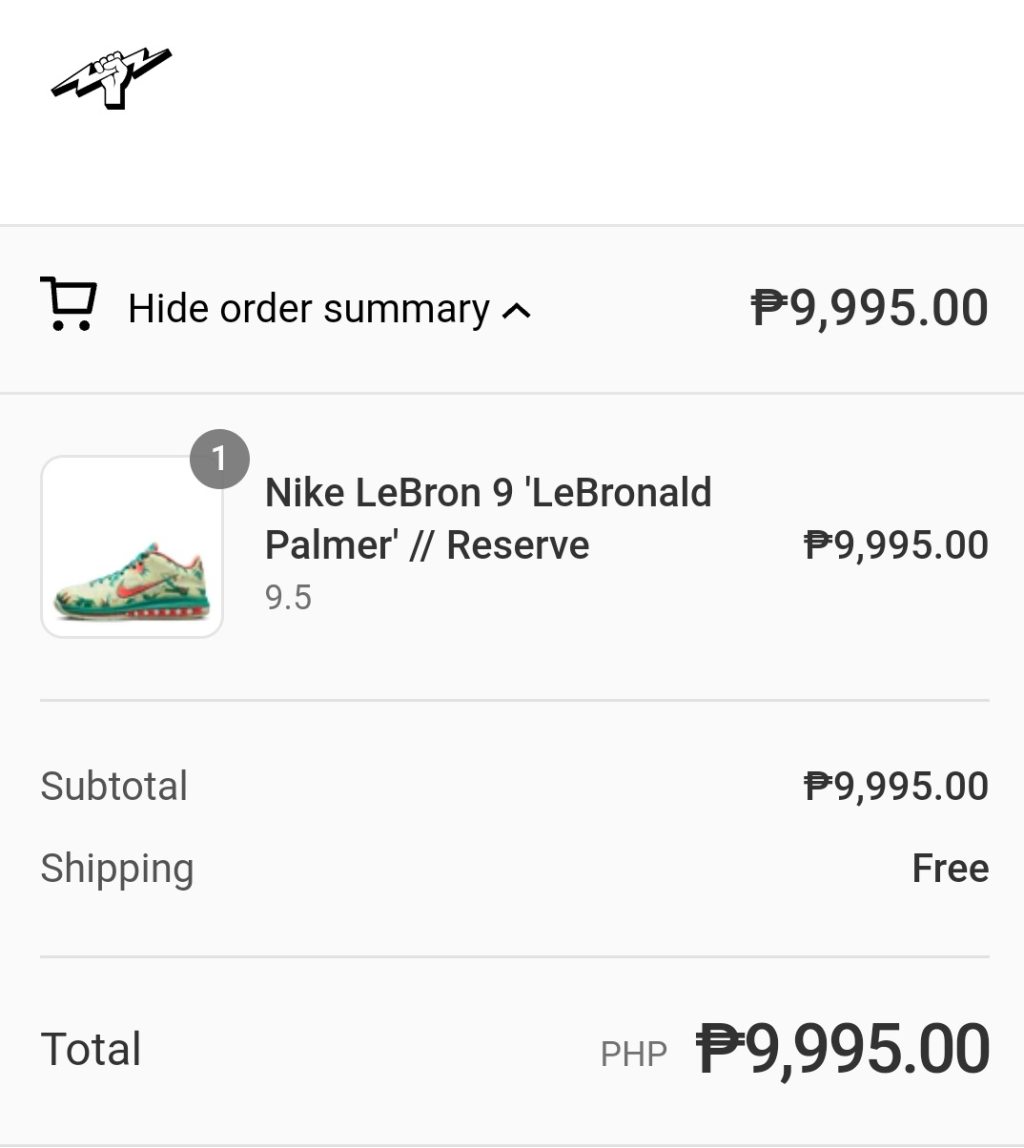
Task: Click the product line item price
Action: tap(896, 545)
